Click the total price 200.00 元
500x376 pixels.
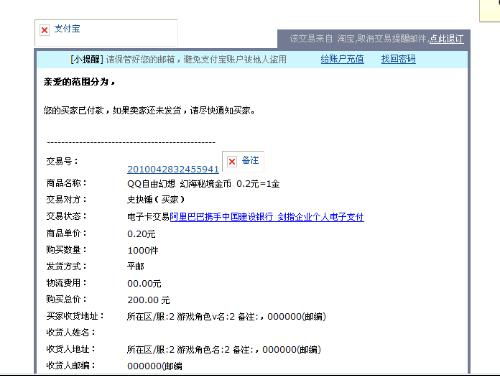(149, 300)
